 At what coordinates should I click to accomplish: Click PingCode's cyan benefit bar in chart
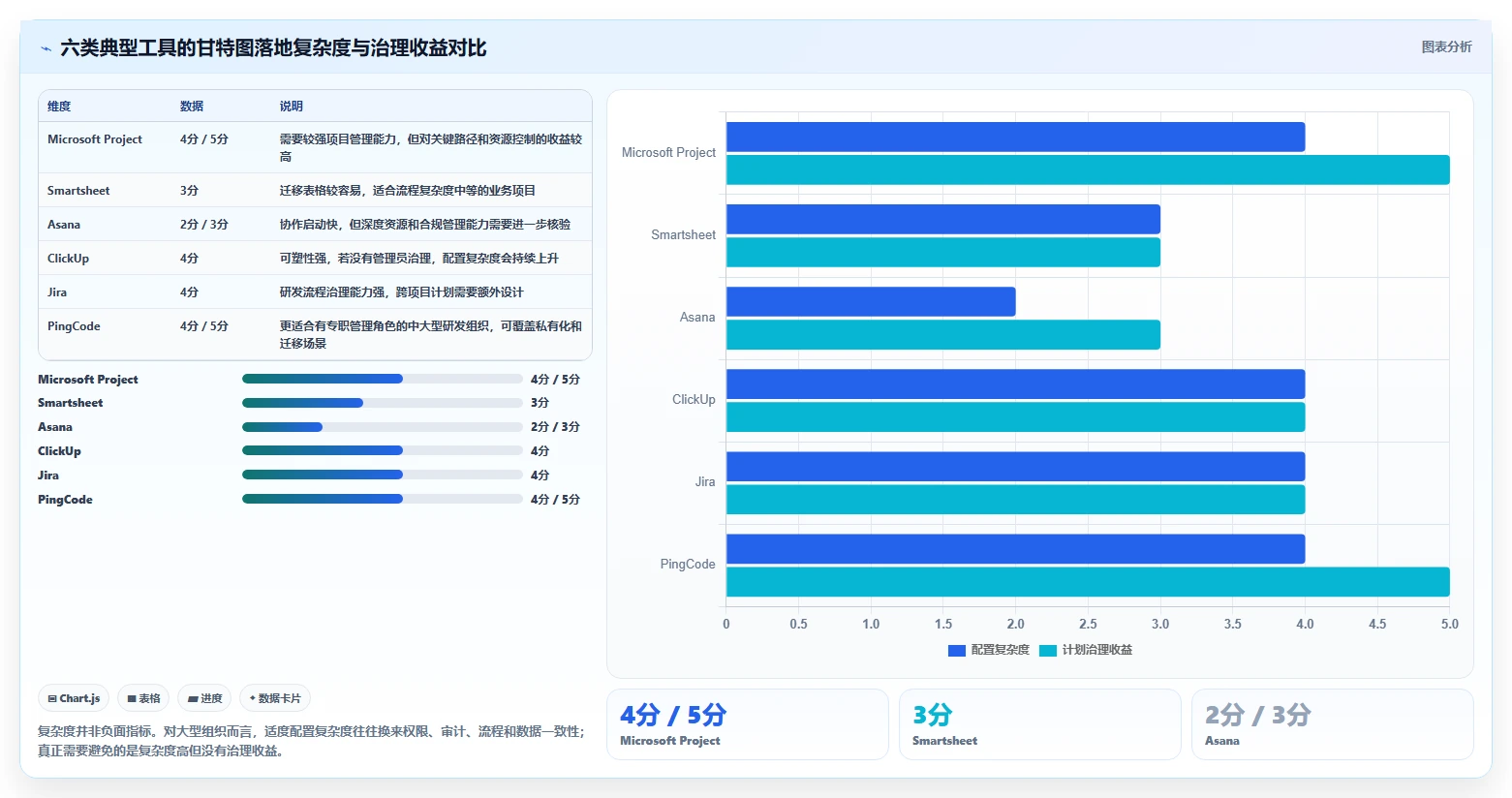point(1088,581)
